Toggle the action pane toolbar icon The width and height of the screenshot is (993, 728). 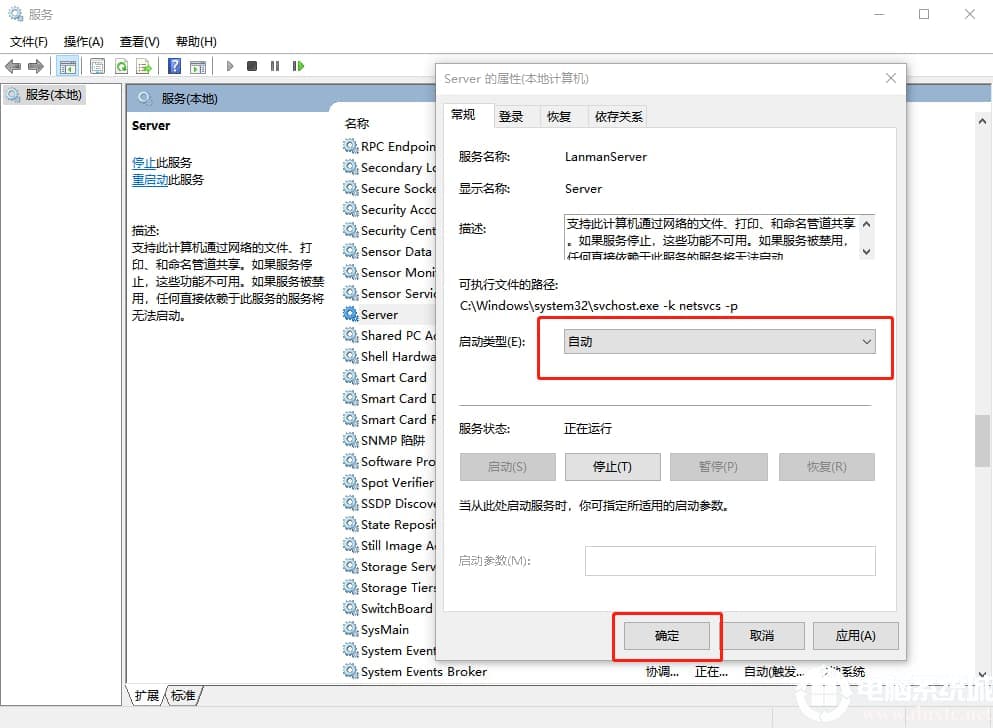(198, 66)
